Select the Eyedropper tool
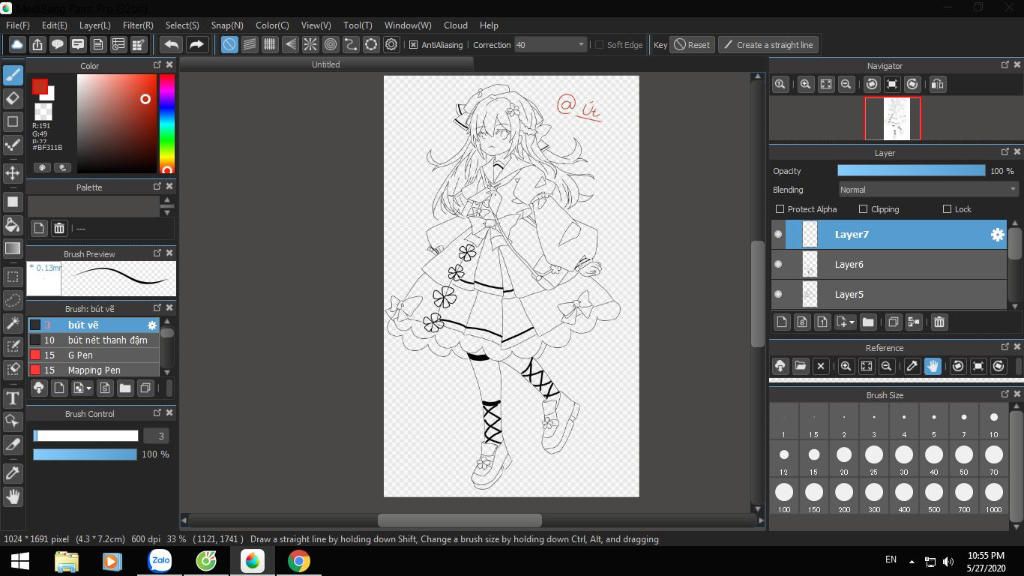This screenshot has width=1024, height=576. click(12, 473)
